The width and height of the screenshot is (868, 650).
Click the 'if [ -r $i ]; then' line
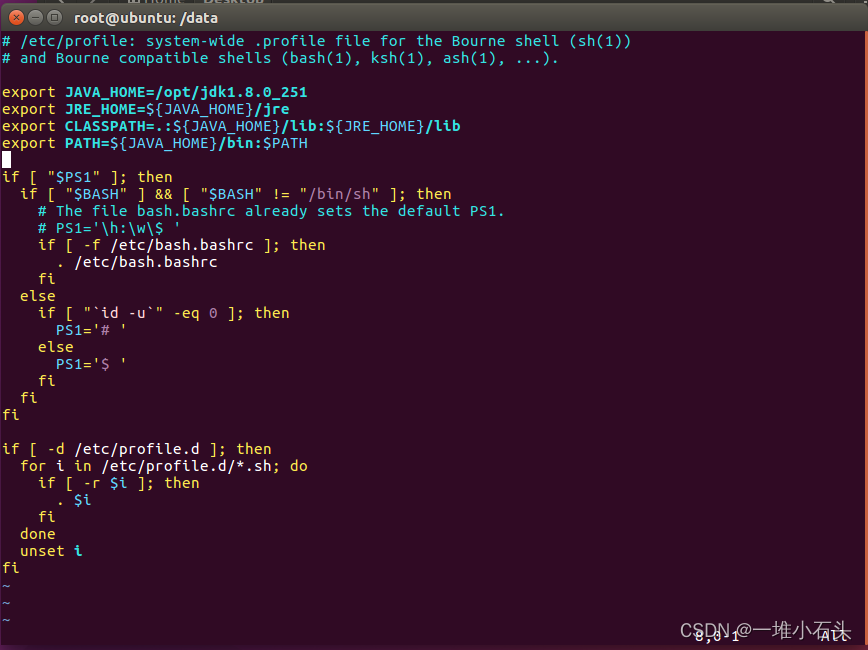coord(118,483)
